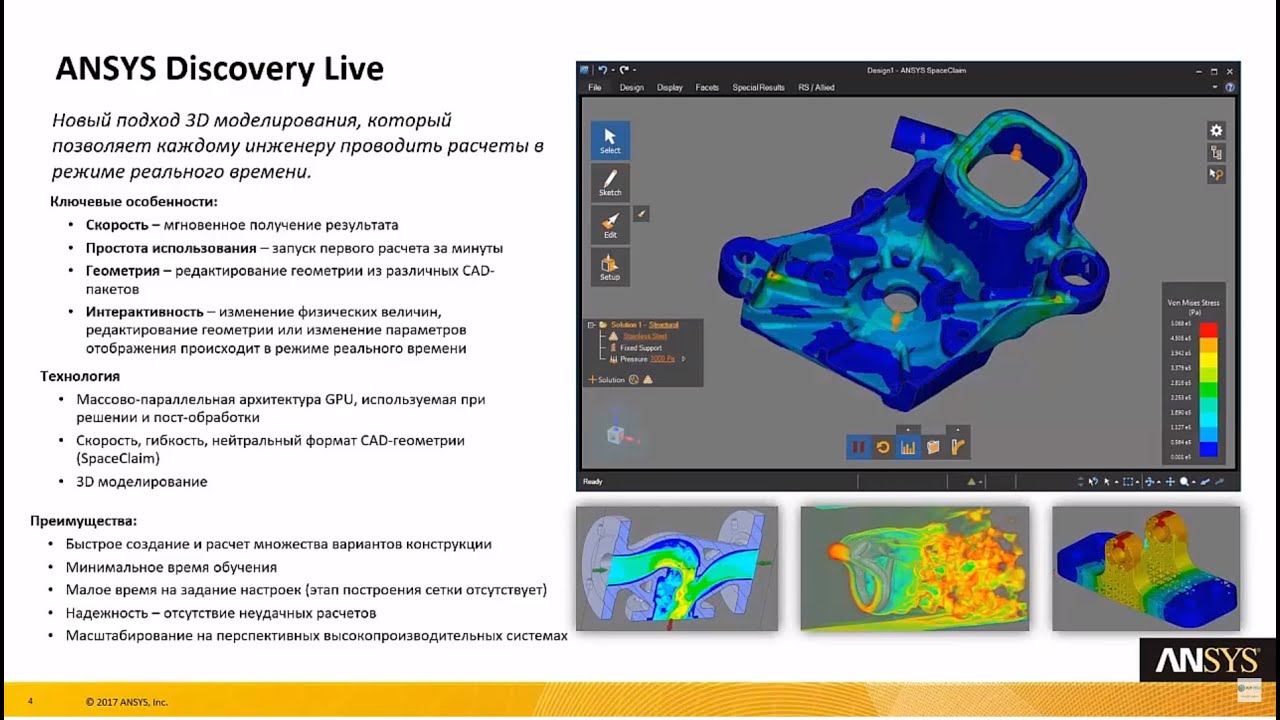Select the Fixed Support tree item
The width and height of the screenshot is (1280, 720).
click(x=642, y=347)
